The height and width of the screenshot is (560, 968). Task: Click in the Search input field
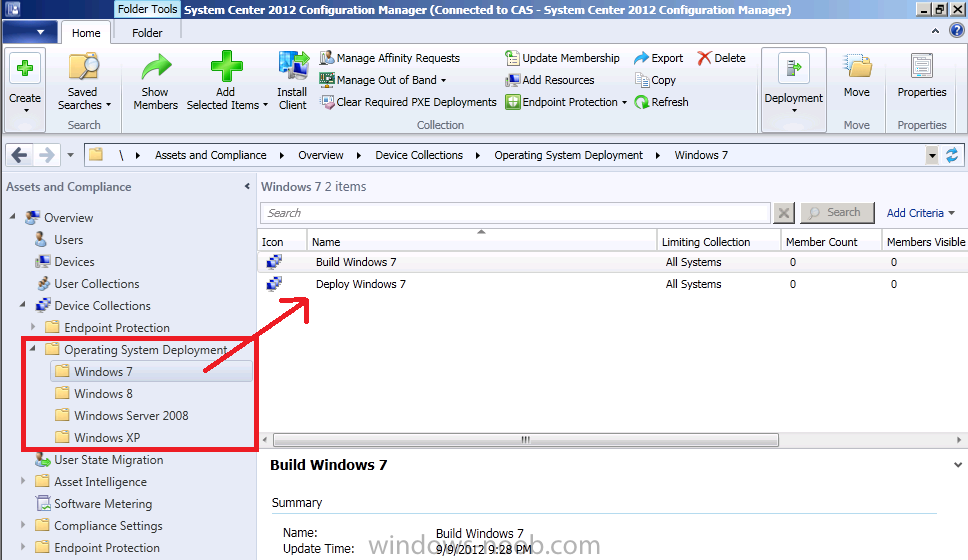[515, 213]
